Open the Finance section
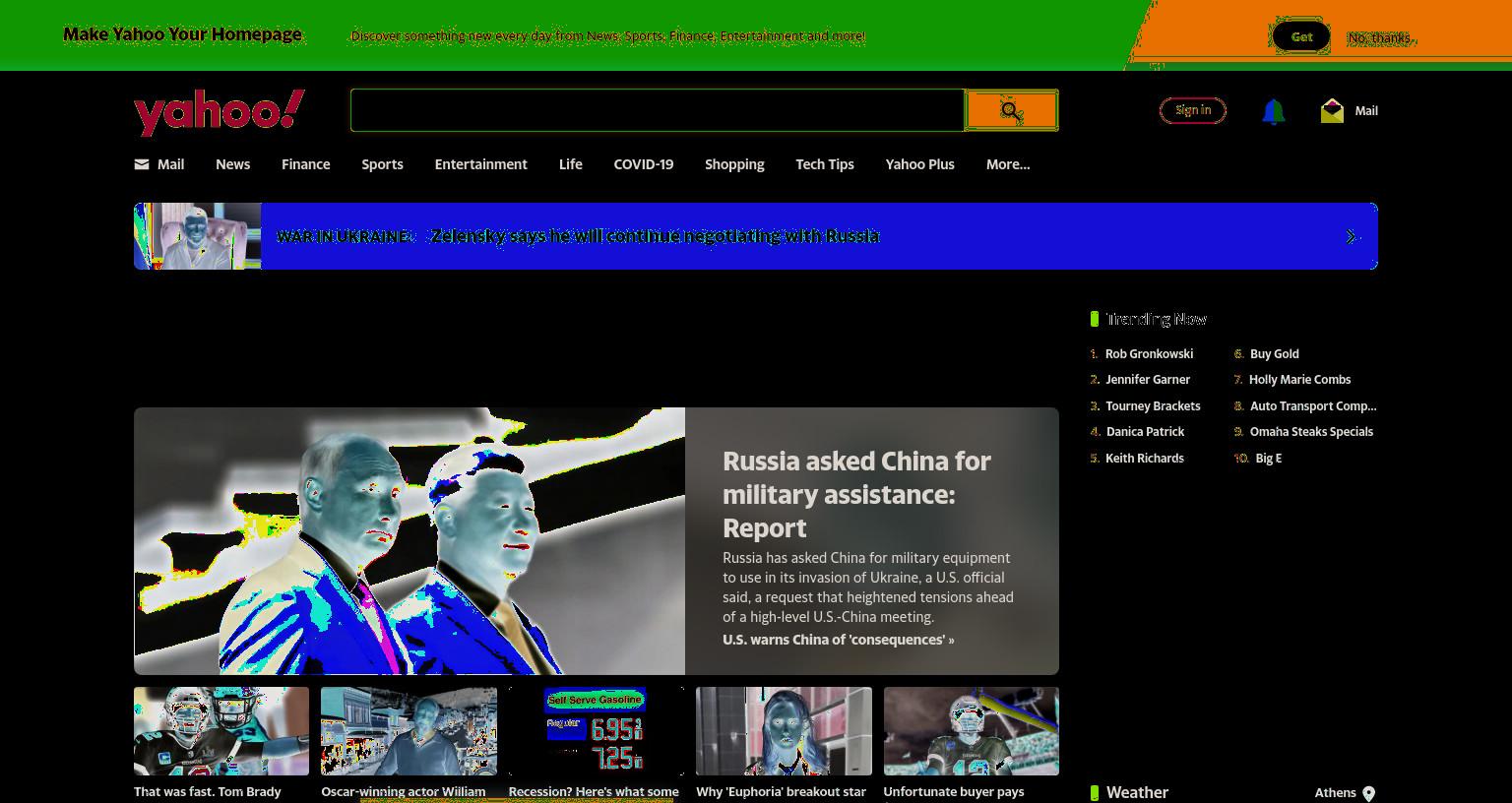The width and height of the screenshot is (1512, 803). (306, 164)
